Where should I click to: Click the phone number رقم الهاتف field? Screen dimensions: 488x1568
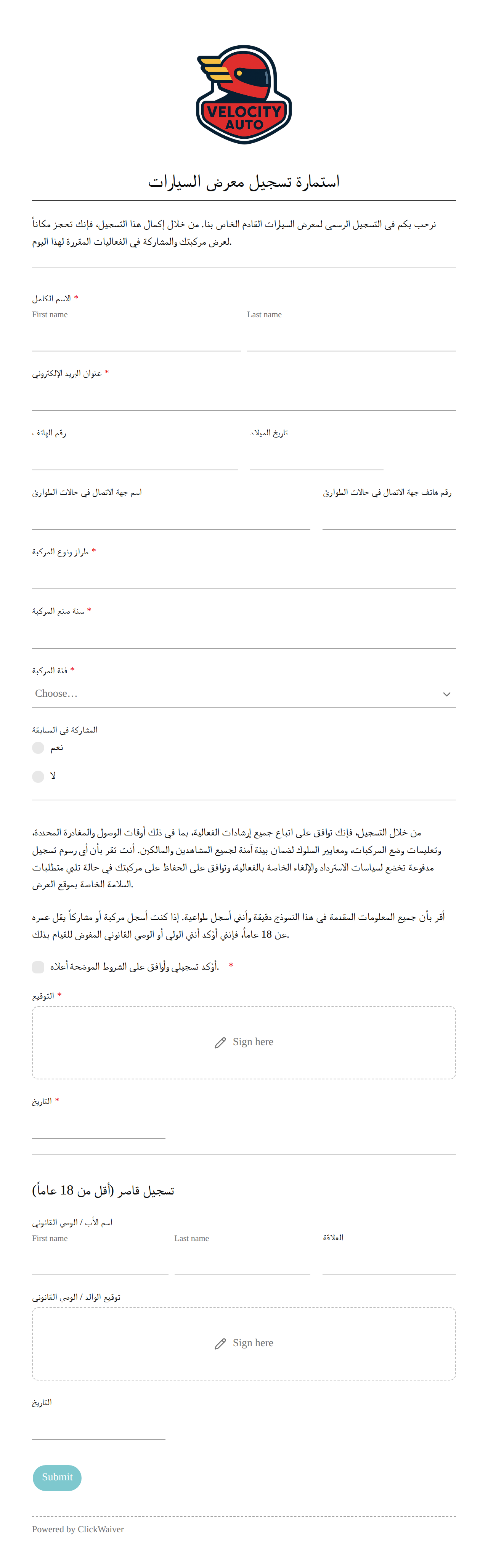(x=135, y=457)
